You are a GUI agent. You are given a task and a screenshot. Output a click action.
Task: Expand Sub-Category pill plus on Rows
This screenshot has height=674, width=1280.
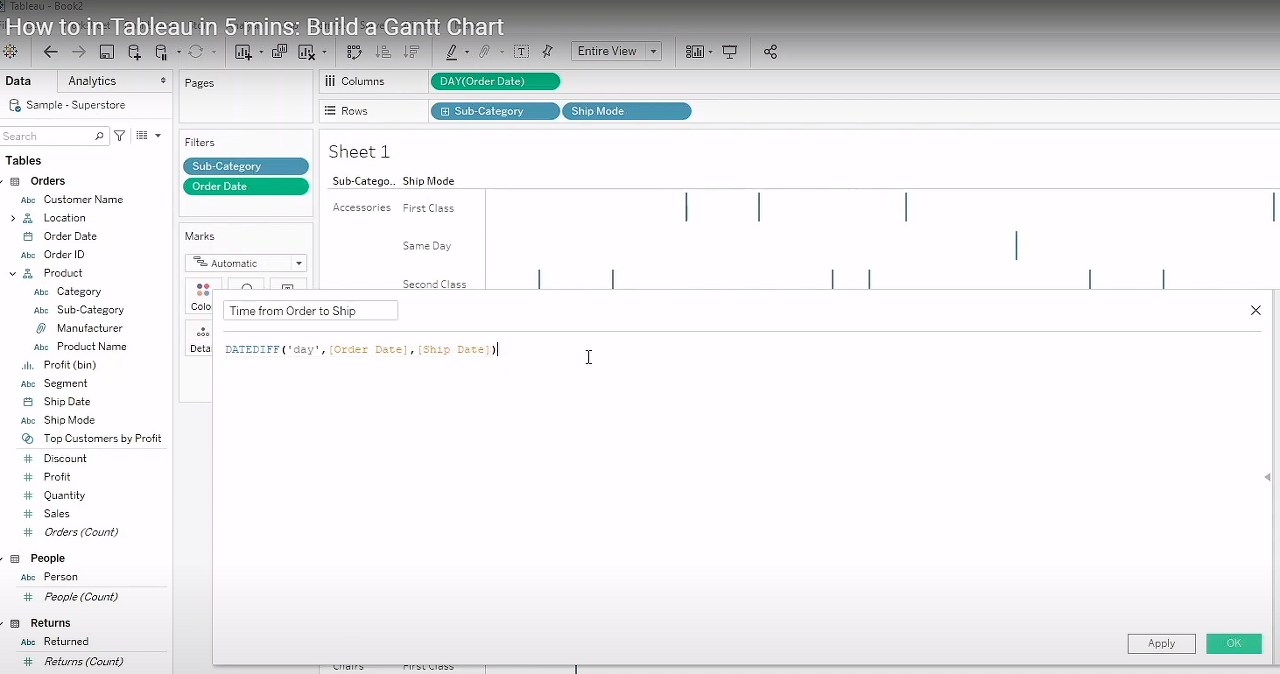[444, 111]
